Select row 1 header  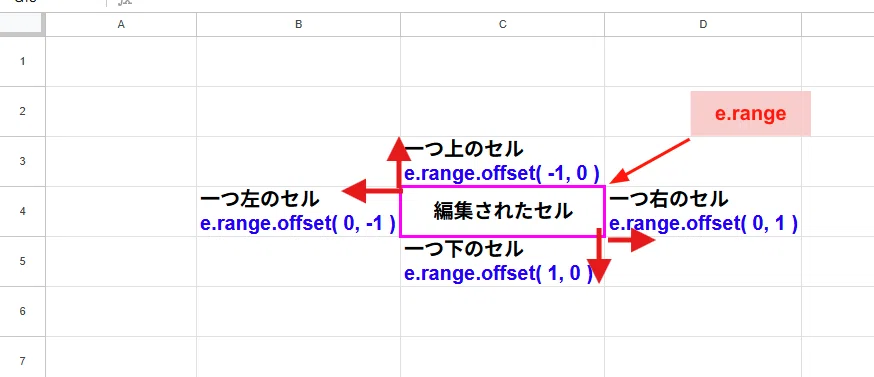pyautogui.click(x=22, y=61)
